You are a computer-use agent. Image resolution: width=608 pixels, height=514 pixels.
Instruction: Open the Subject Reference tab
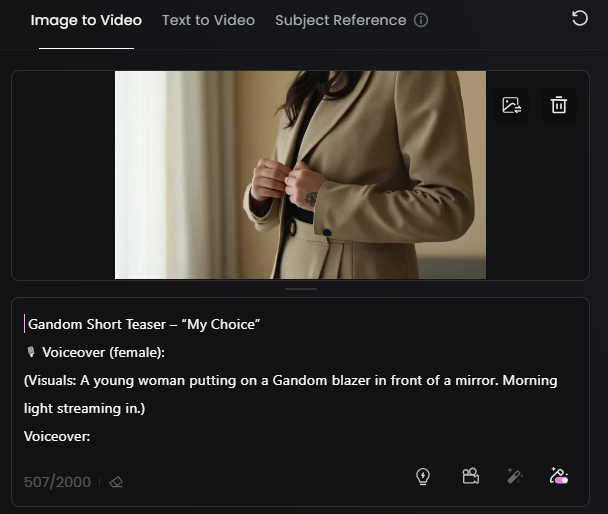pos(340,20)
